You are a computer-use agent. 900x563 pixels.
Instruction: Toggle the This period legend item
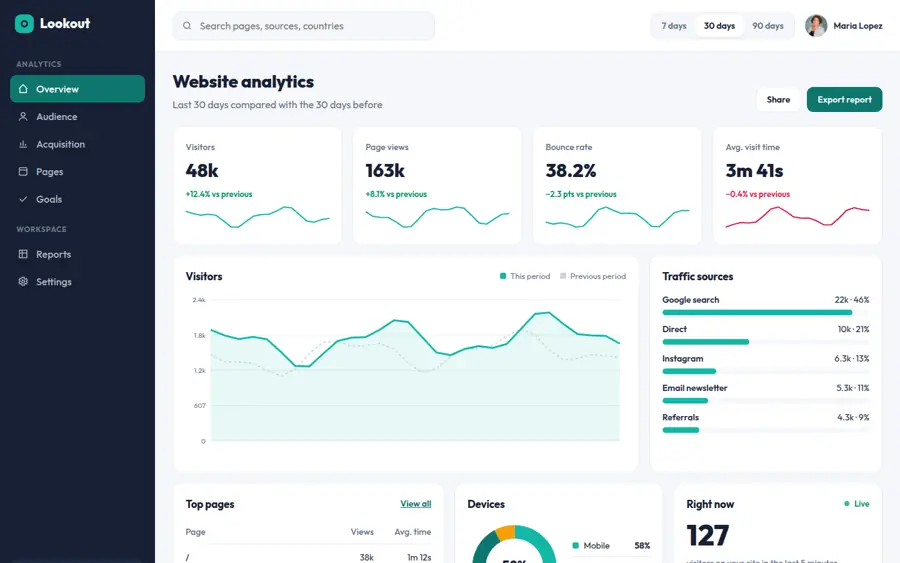coord(525,276)
